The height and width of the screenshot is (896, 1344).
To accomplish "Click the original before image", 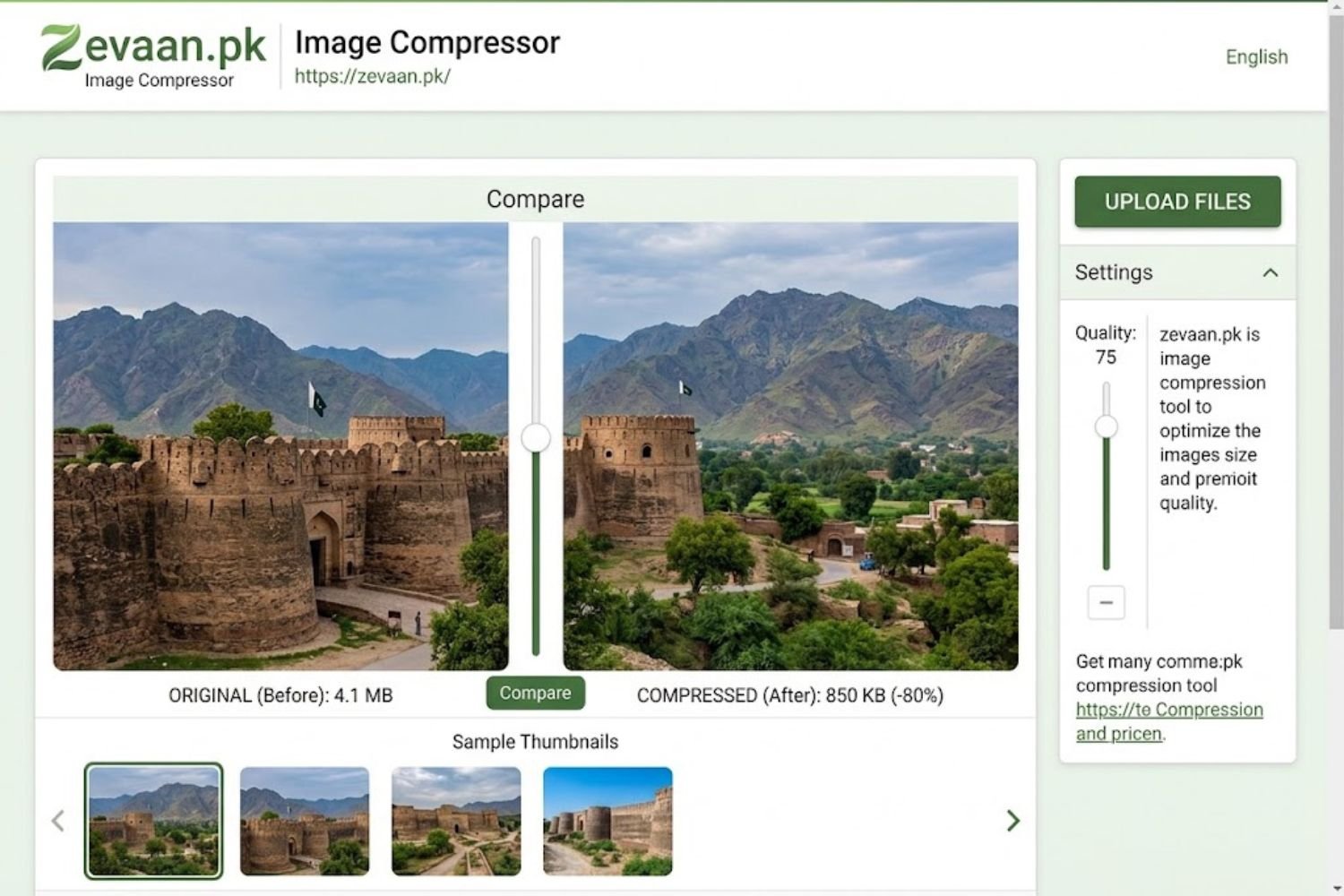I will pyautogui.click(x=280, y=446).
